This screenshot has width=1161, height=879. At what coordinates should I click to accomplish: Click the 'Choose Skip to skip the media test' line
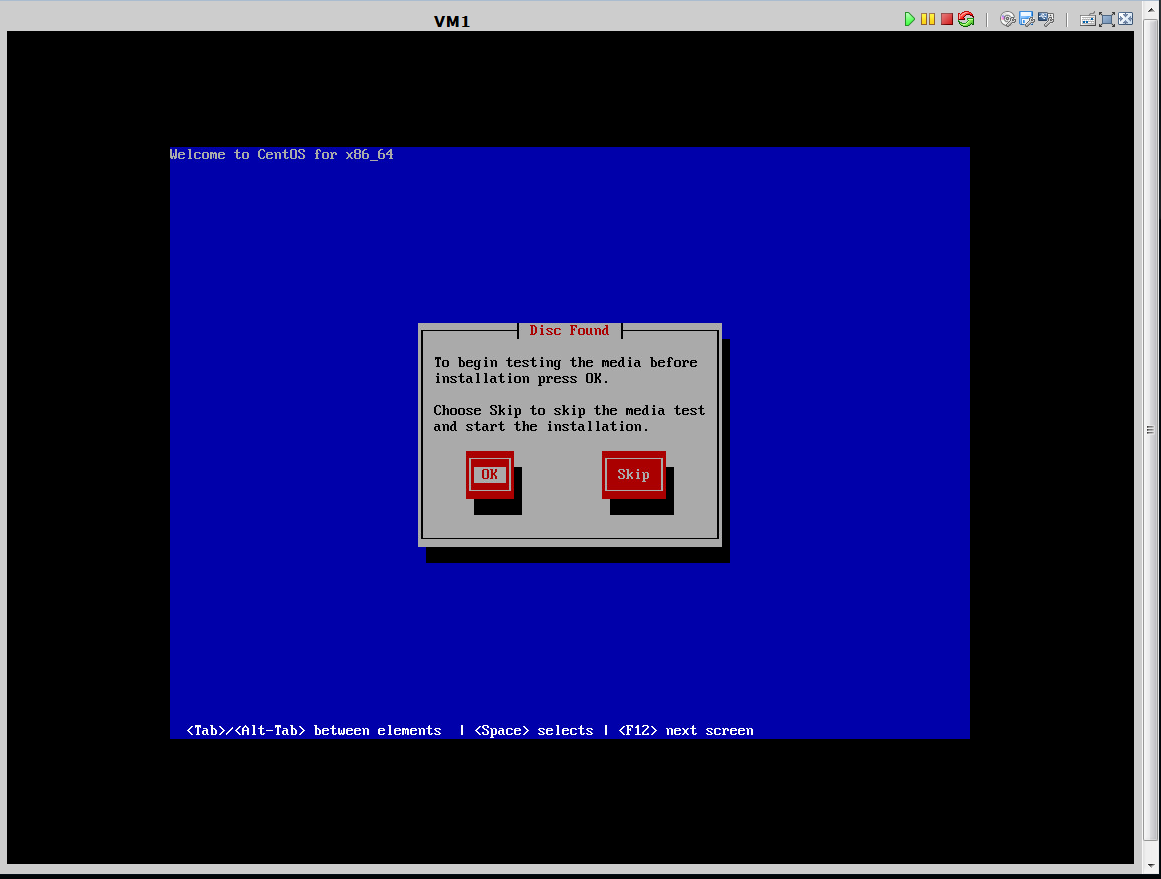[x=569, y=410]
